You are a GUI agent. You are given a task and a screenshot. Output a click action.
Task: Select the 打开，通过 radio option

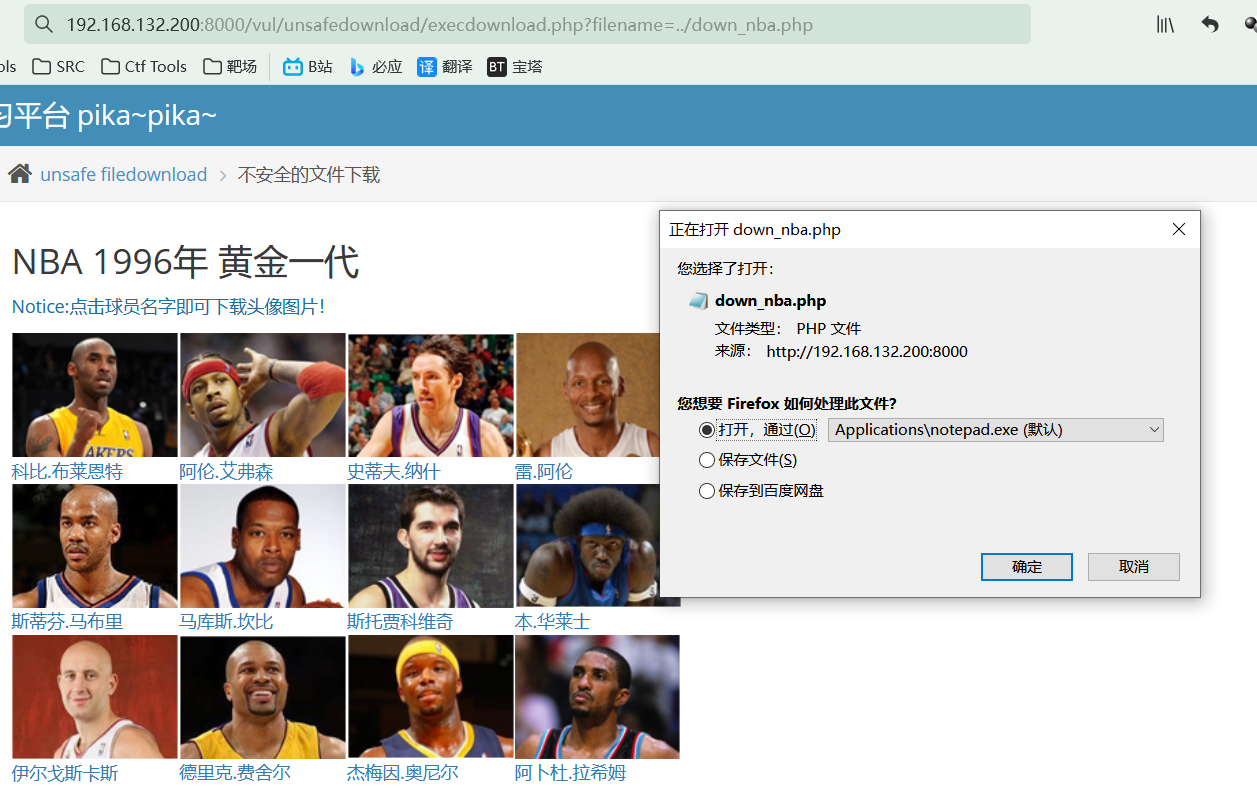(x=707, y=430)
